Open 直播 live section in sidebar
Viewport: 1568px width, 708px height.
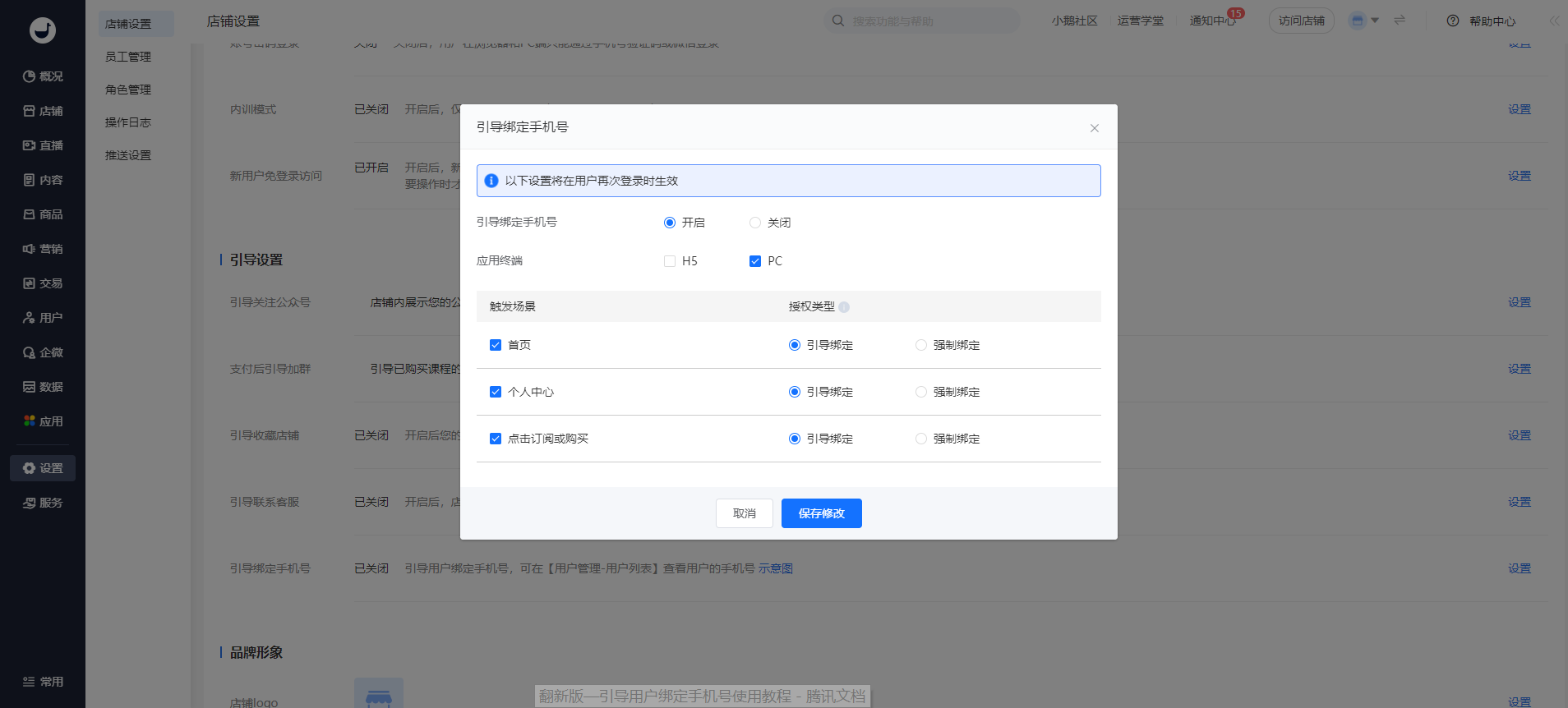[x=43, y=145]
